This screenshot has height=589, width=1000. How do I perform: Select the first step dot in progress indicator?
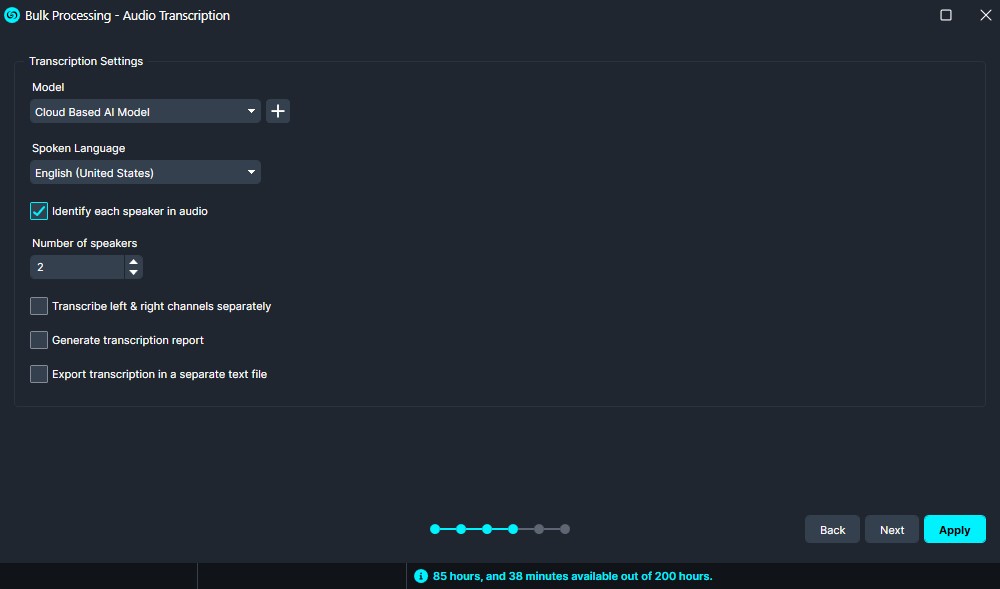point(434,529)
